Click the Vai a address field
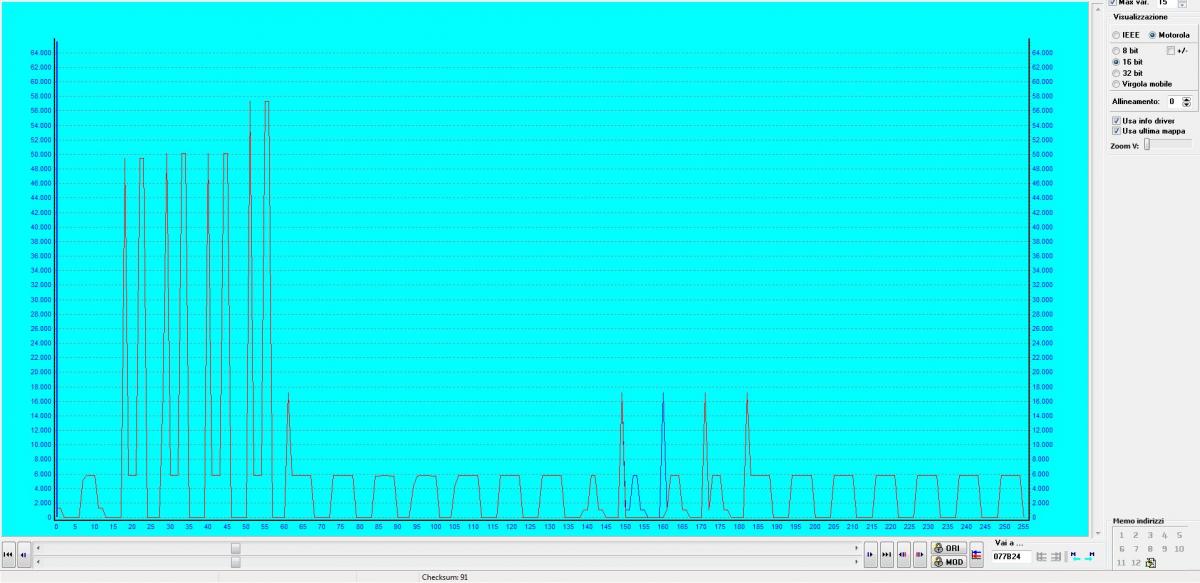This screenshot has height=583, width=1200. (x=1011, y=556)
